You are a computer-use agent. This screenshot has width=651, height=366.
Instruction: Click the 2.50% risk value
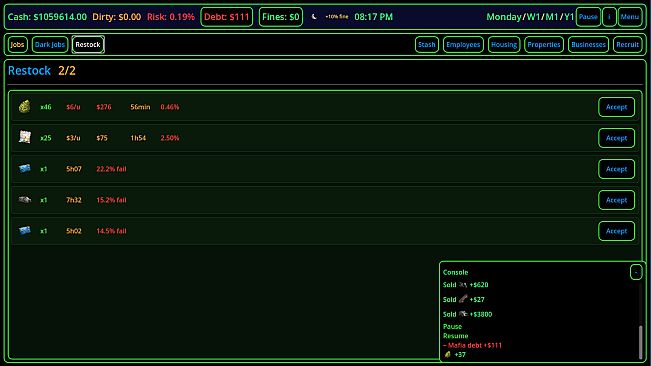170,138
